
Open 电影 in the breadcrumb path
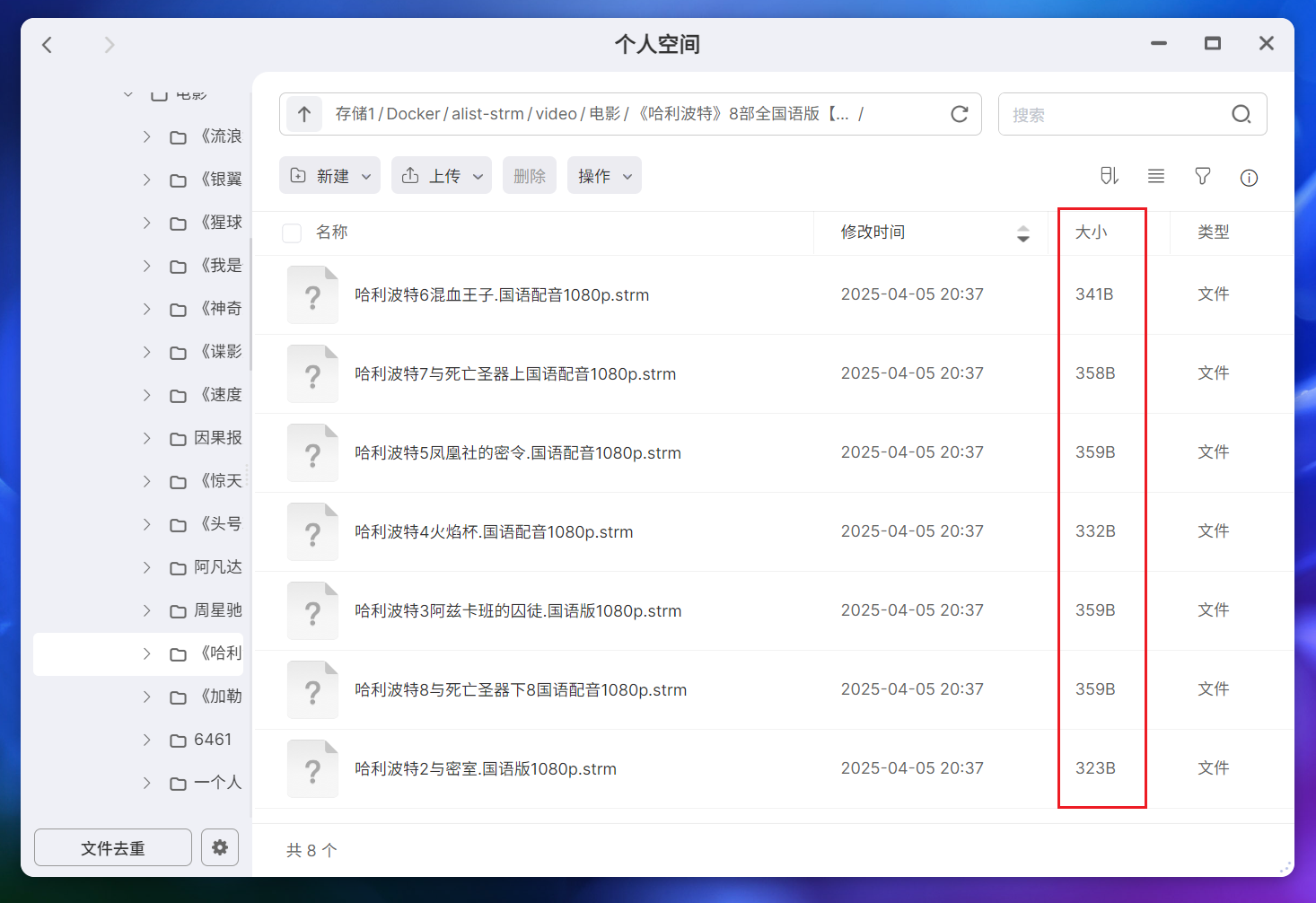point(605,114)
